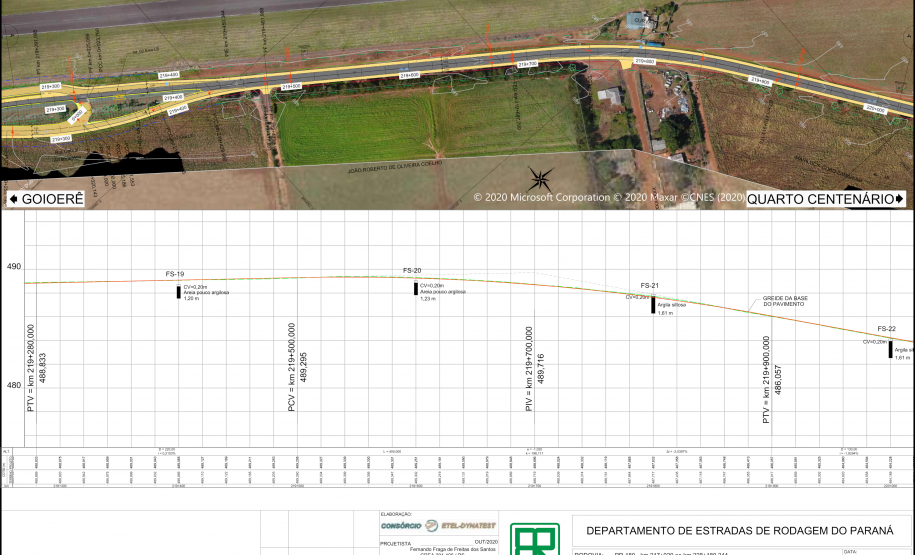Click Argila siltosa note beside FS-21
This screenshot has height=555, width=915.
pyautogui.click(x=672, y=305)
